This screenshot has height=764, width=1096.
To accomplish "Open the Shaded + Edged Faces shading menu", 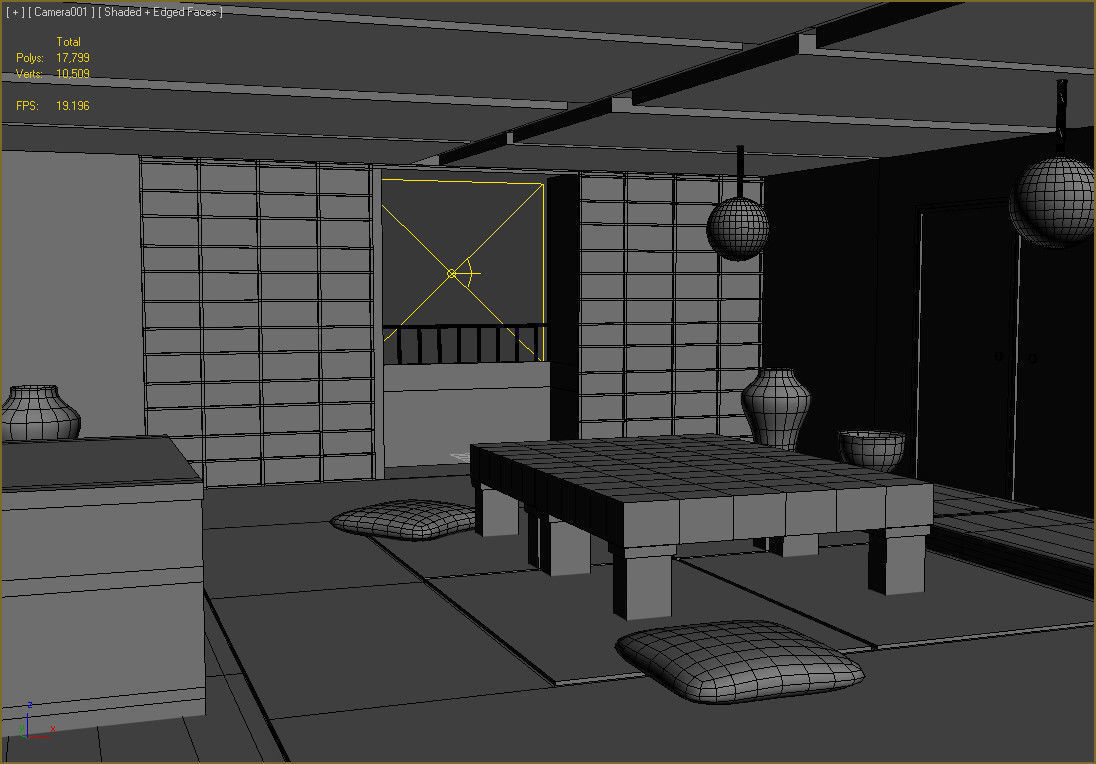I will pos(160,12).
